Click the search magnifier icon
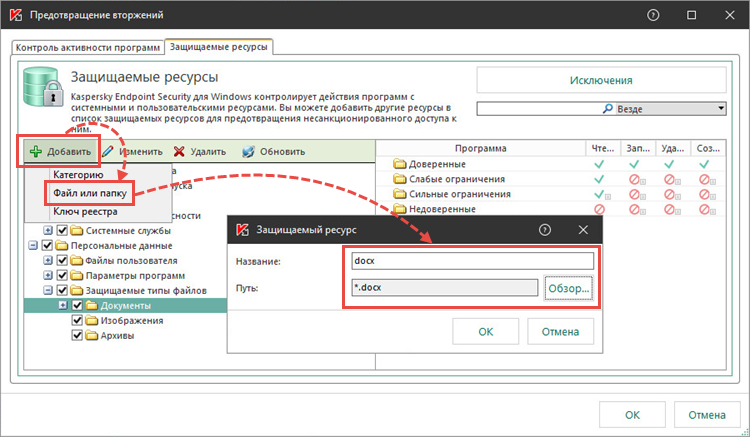The image size is (750, 437). pyautogui.click(x=608, y=109)
